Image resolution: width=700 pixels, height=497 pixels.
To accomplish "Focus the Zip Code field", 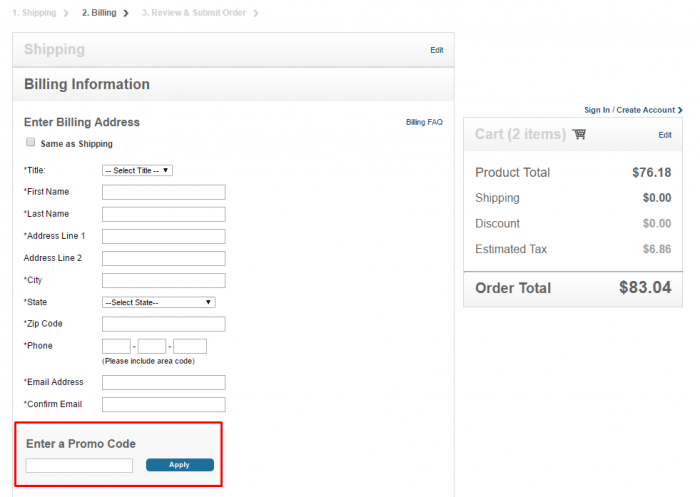I will coord(164,324).
